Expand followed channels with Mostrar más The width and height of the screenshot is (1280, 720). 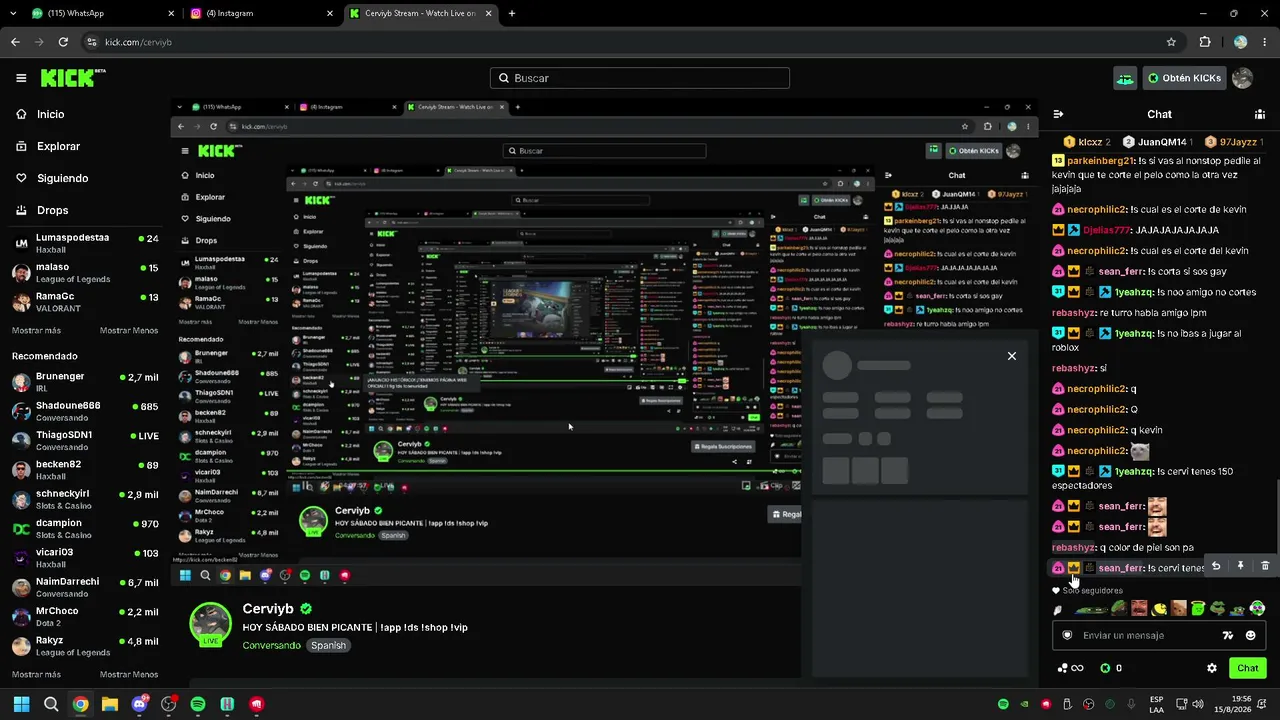(36, 330)
